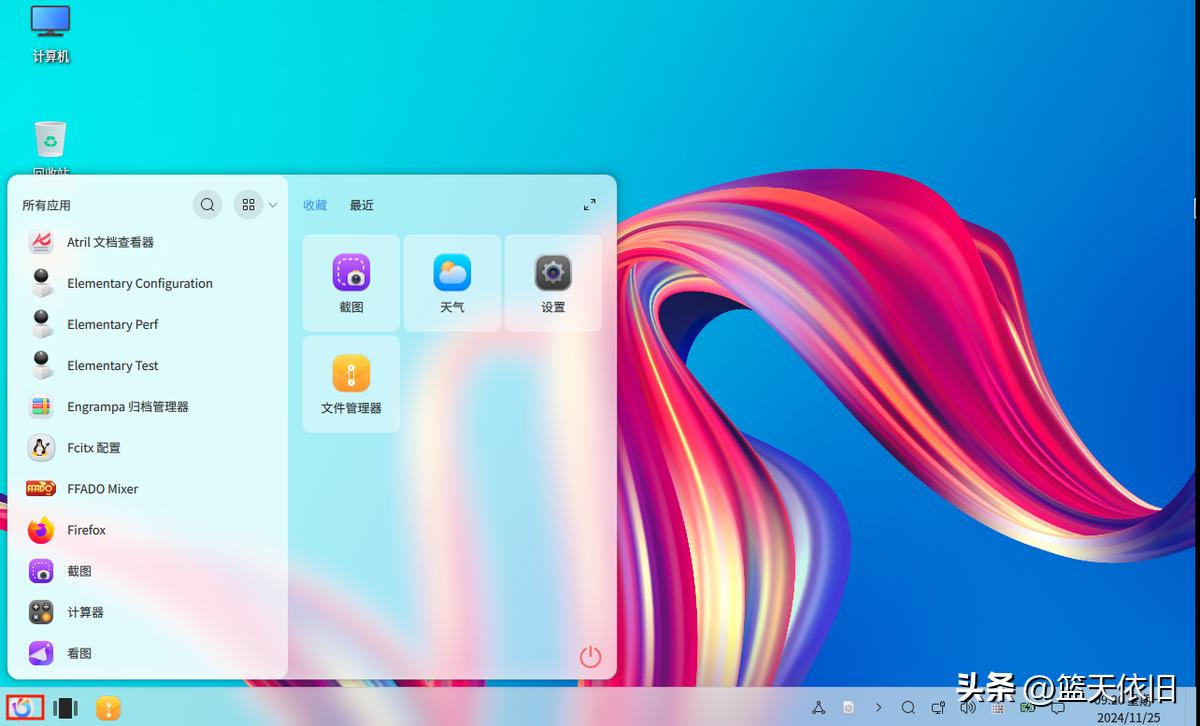Open 设置 settings from favorites
Screen dimensions: 1200x726
553,282
